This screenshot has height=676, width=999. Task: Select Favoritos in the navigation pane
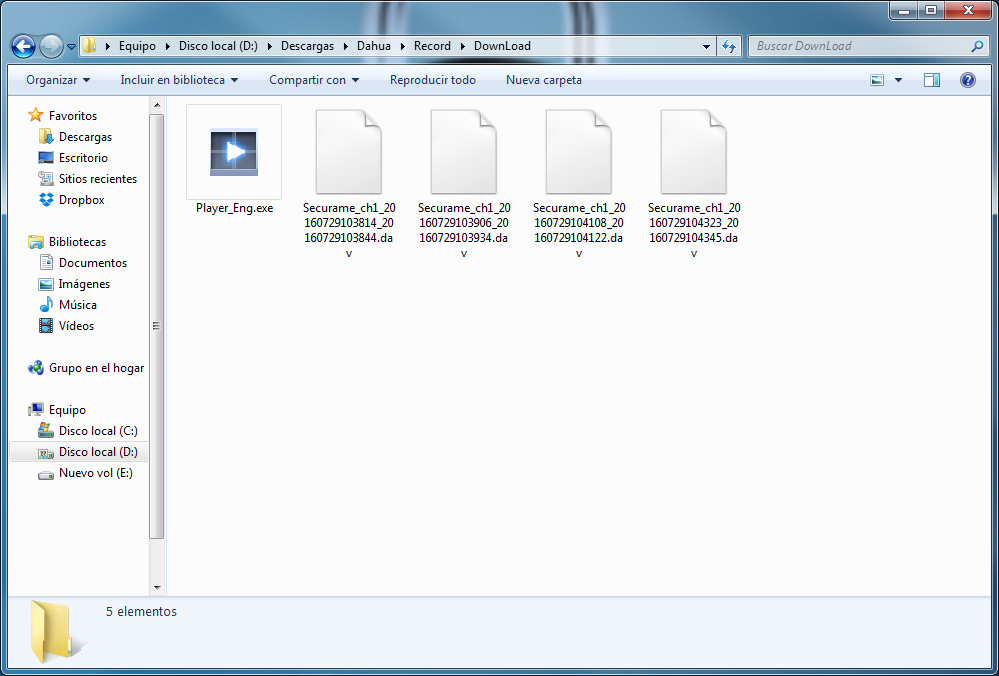click(73, 116)
